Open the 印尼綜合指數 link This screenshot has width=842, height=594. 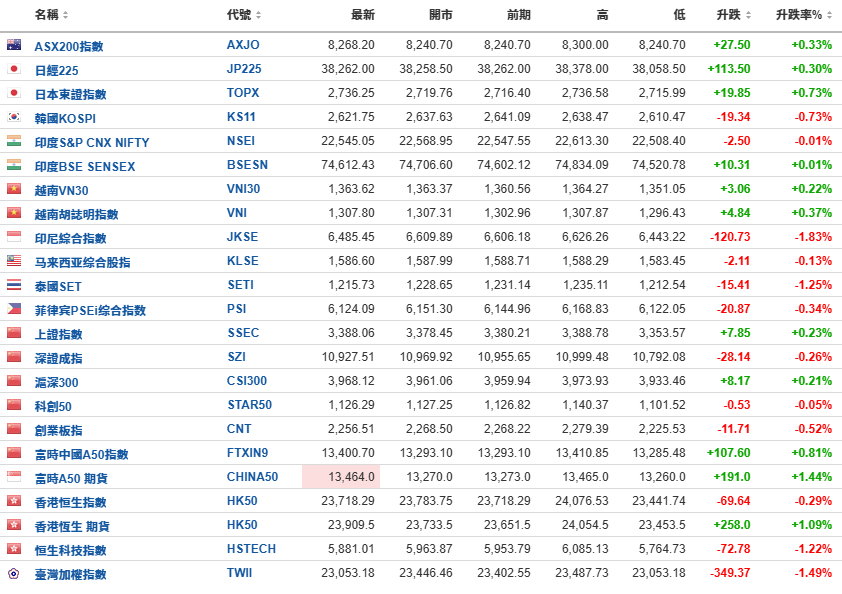70,238
